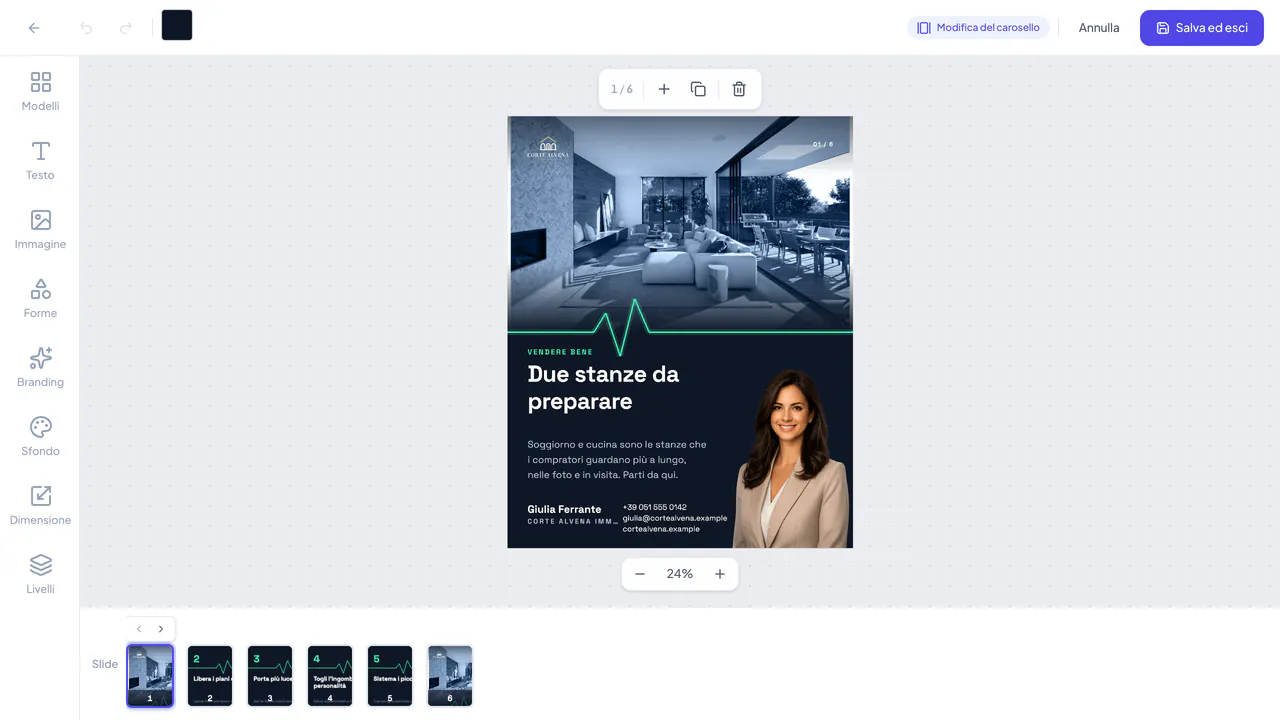Viewport: 1280px width, 720px height.
Task: Click the 24% zoom level value
Action: coord(680,574)
